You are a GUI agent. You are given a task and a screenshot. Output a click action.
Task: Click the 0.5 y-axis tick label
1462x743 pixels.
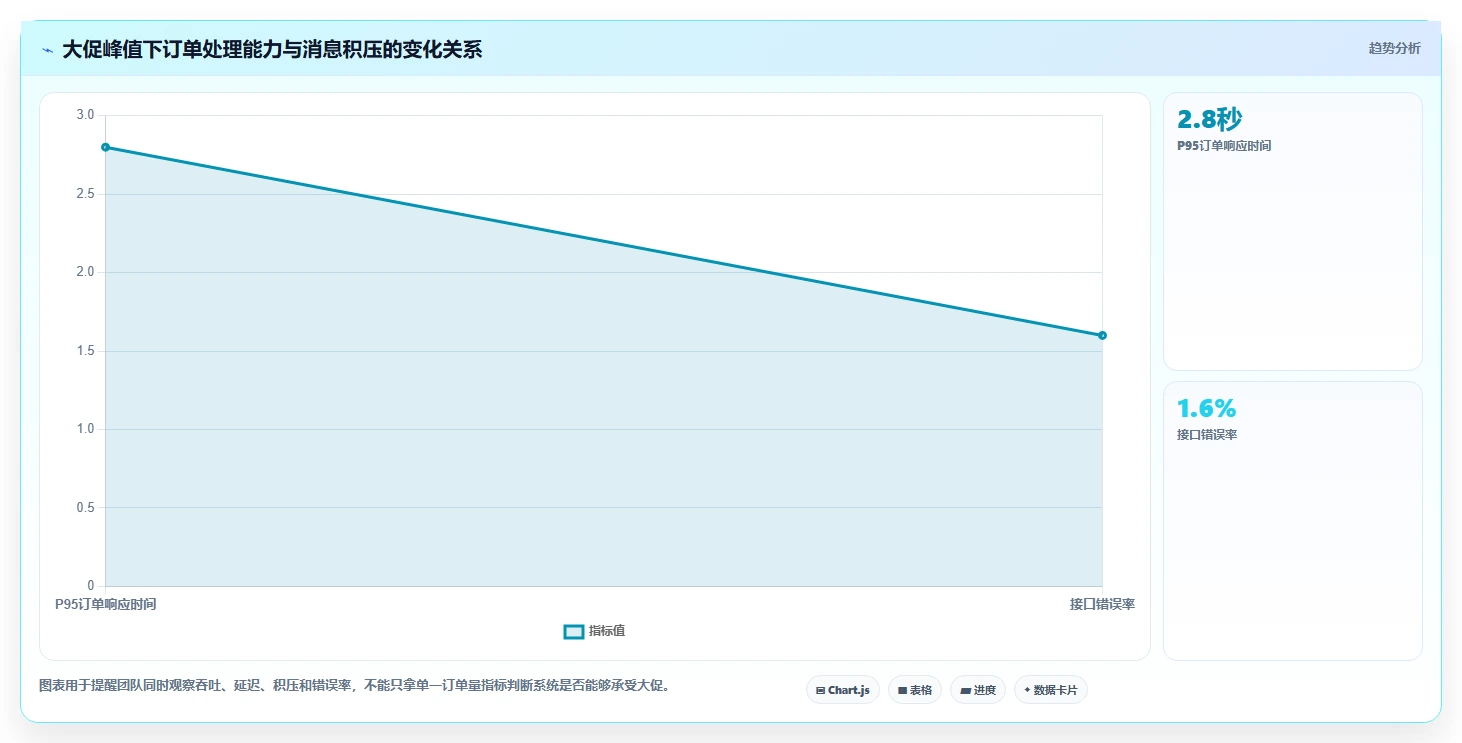tap(85, 508)
